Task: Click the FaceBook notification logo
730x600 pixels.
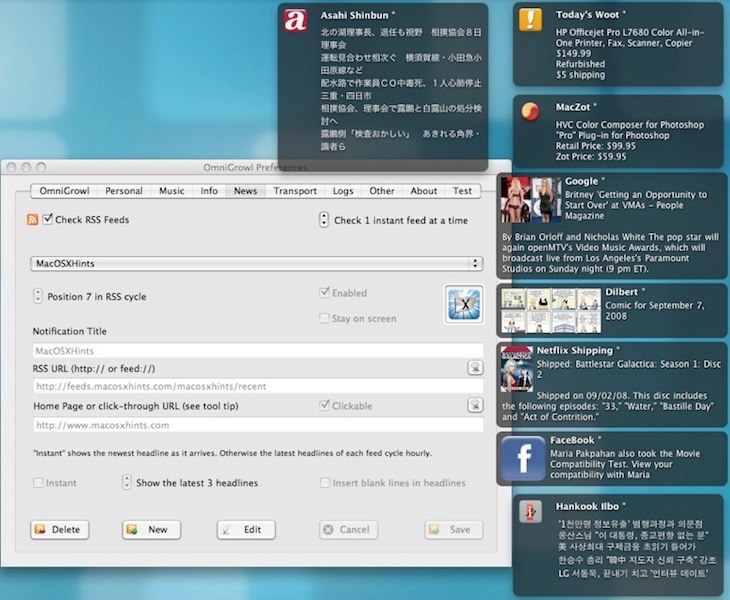Action: click(523, 459)
